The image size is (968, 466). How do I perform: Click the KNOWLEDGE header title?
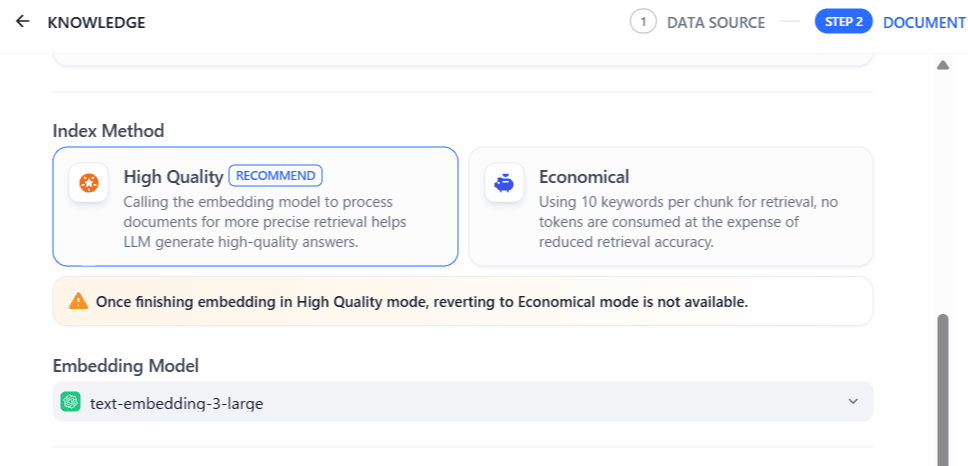pyautogui.click(x=96, y=23)
